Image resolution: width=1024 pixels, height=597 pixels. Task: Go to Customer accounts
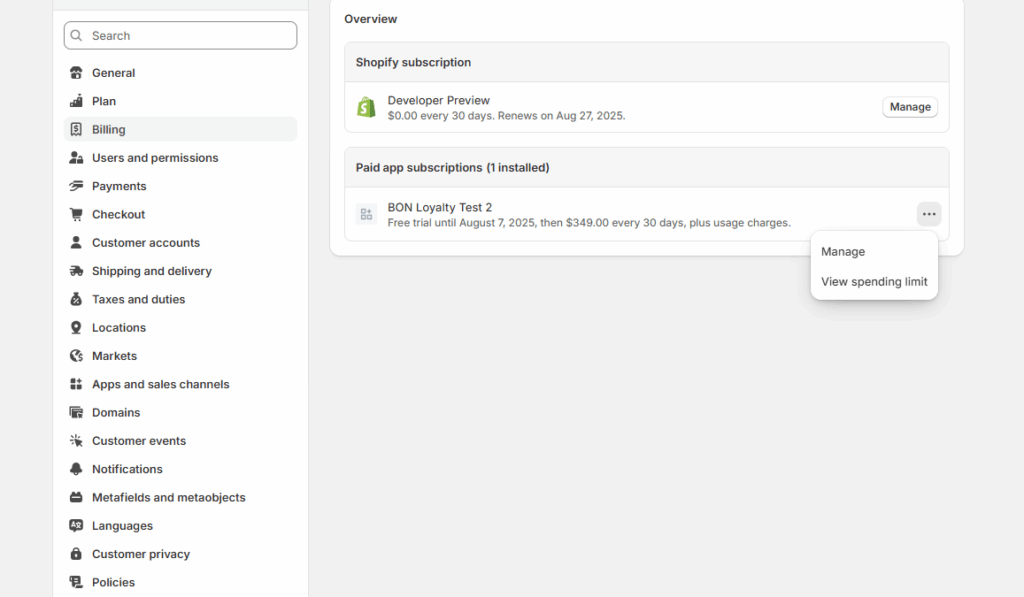click(x=181, y=242)
